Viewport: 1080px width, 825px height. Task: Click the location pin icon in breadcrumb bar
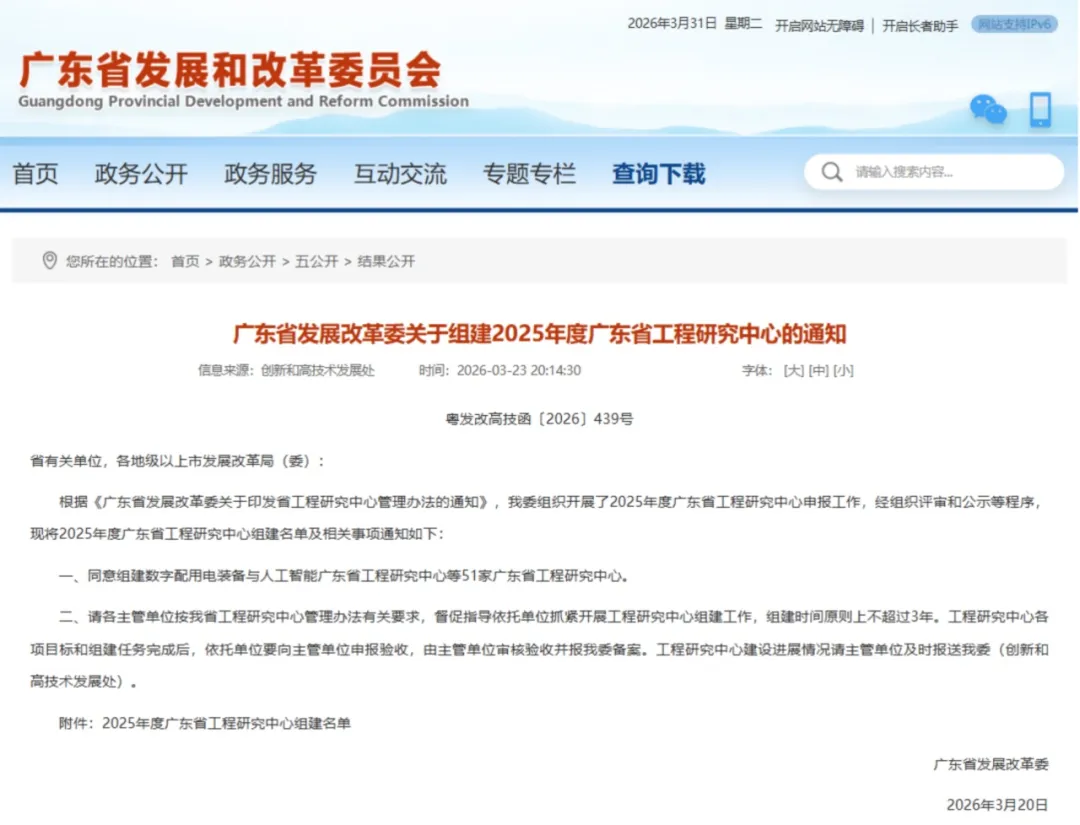[48, 262]
